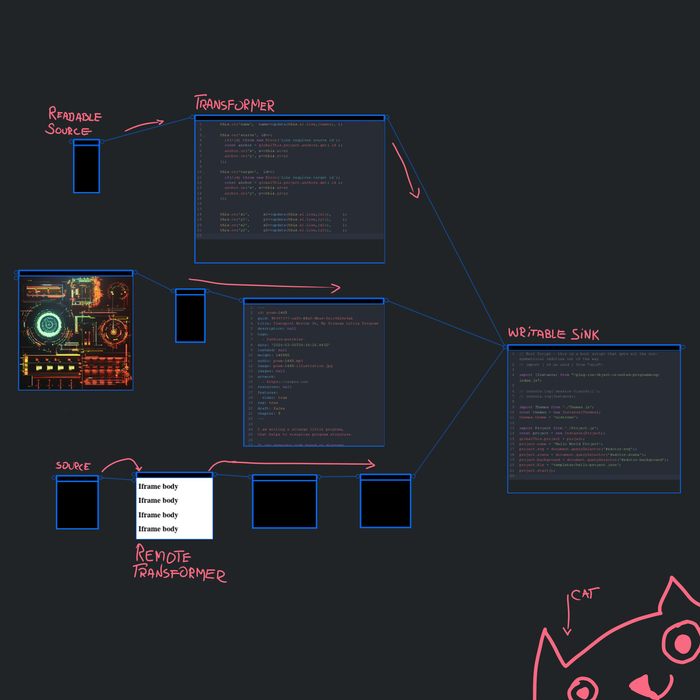Select small black node right of HUD image
This screenshot has height=700, width=700.
point(190,317)
